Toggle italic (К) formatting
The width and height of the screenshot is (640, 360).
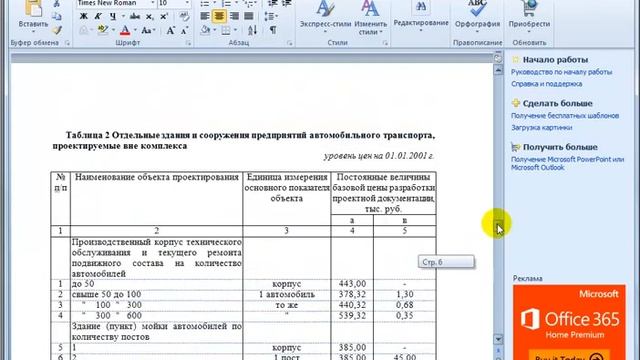pyautogui.click(x=98, y=16)
